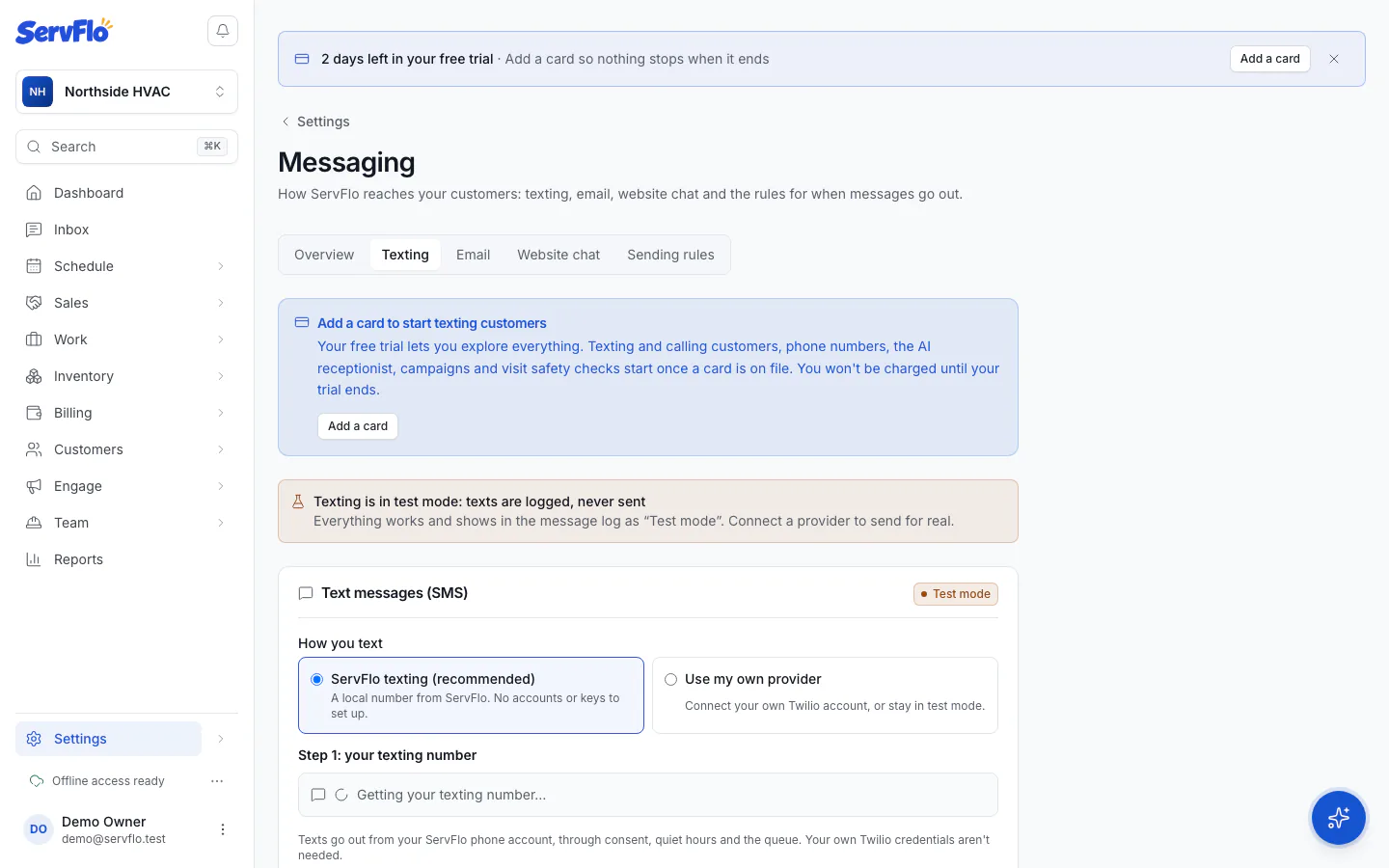The image size is (1389, 868).
Task: Open the Billing section
Action: coord(108,413)
